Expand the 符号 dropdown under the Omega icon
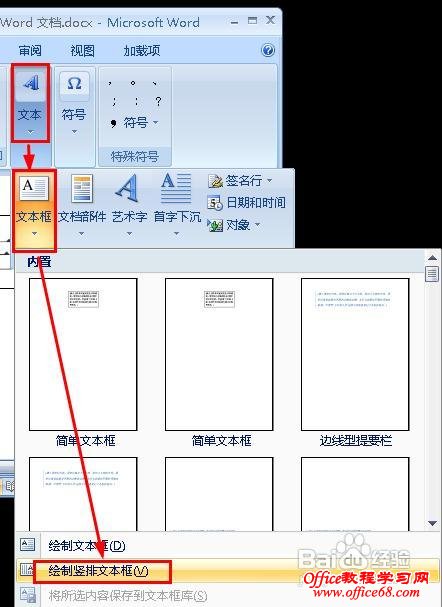Viewport: 442px width, 607px height. (74, 132)
